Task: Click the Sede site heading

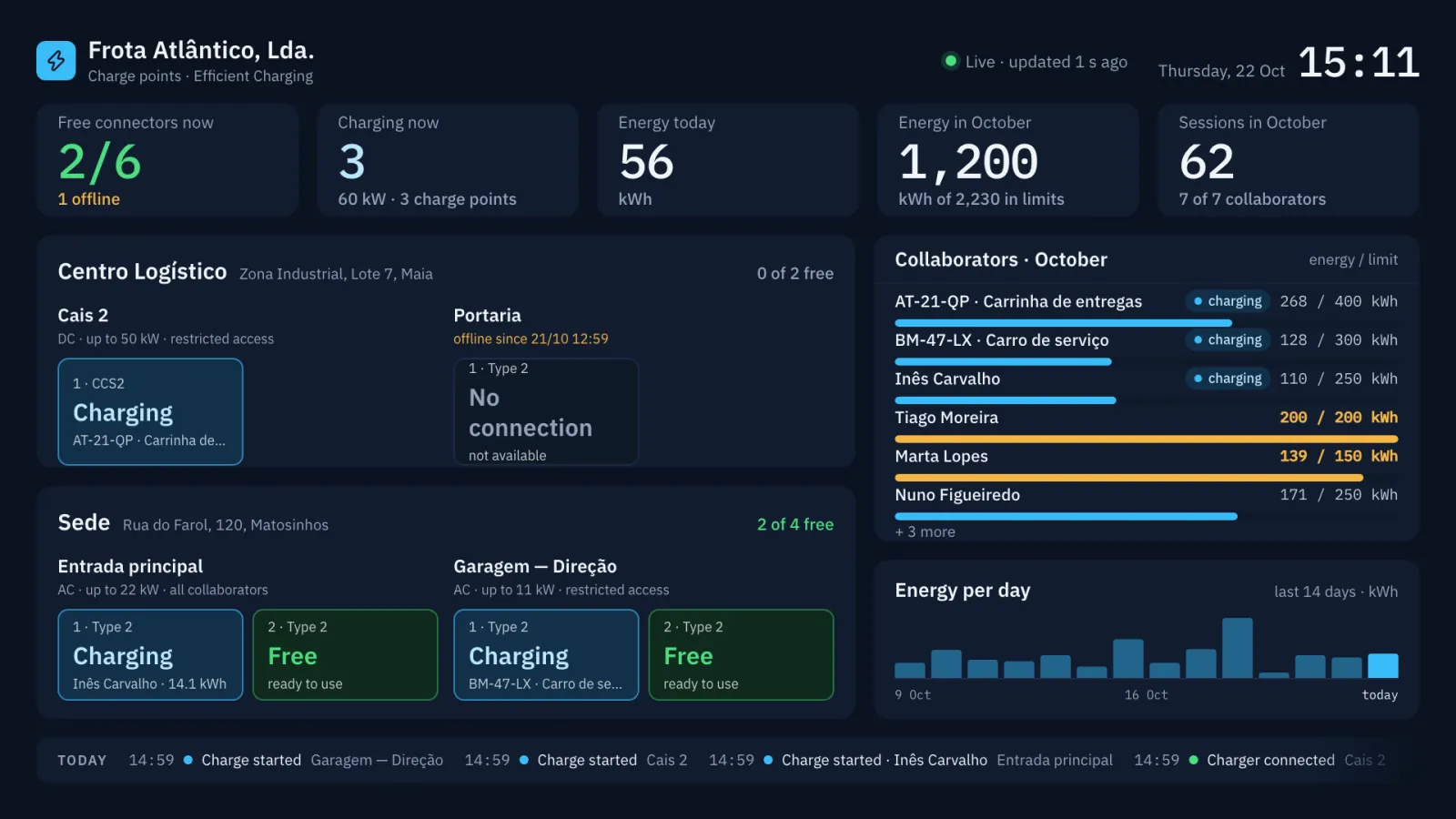Action: coord(84,522)
